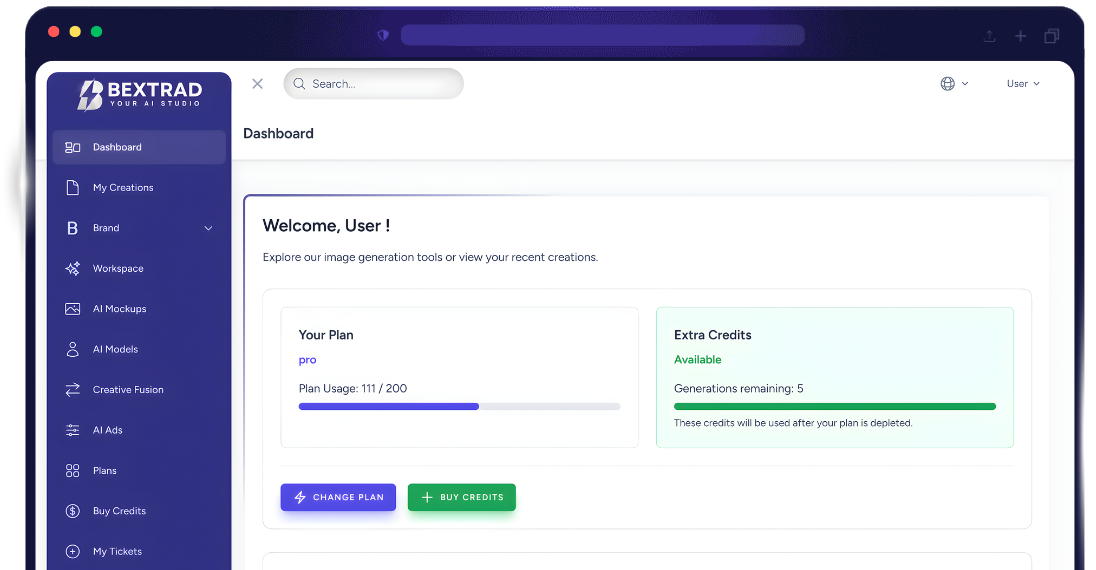This screenshot has width=1096, height=570.
Task: Select the Workspace sparkle icon
Action: (72, 269)
